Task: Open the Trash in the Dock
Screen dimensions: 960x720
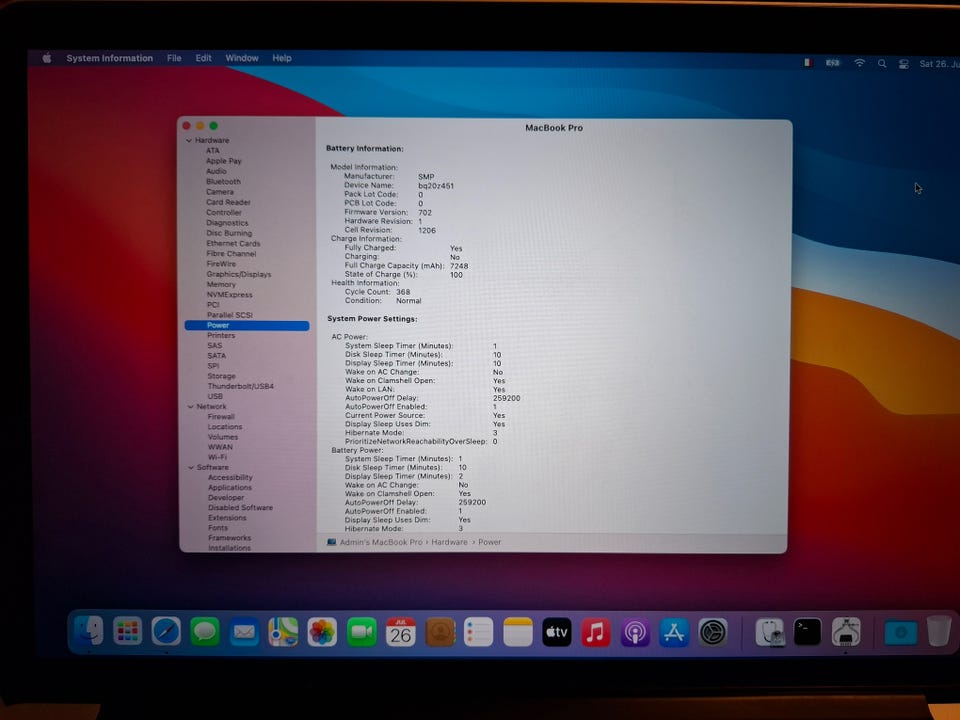Action: pos(939,631)
